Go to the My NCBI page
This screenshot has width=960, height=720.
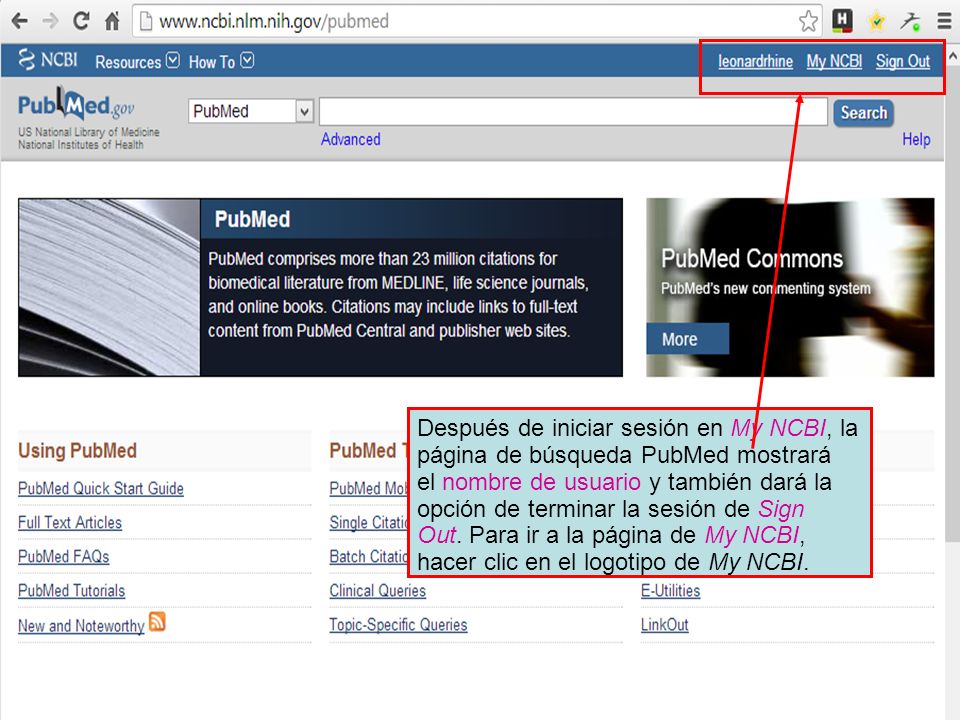[x=834, y=61]
